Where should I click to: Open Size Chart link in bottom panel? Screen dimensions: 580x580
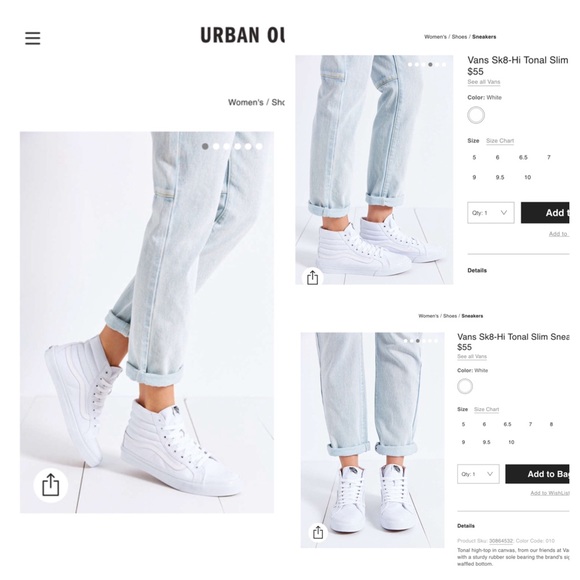click(x=486, y=409)
